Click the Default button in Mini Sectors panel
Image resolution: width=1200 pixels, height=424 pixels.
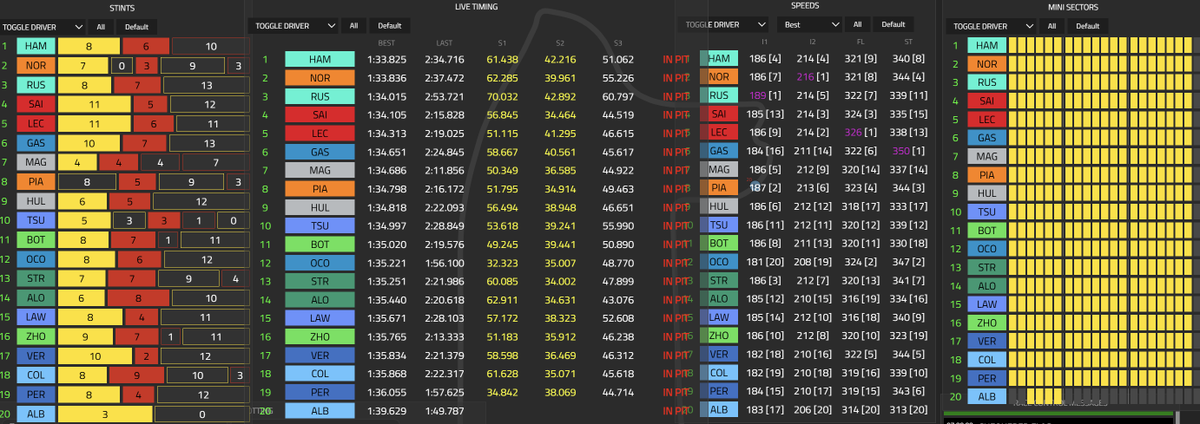[x=1086, y=25]
